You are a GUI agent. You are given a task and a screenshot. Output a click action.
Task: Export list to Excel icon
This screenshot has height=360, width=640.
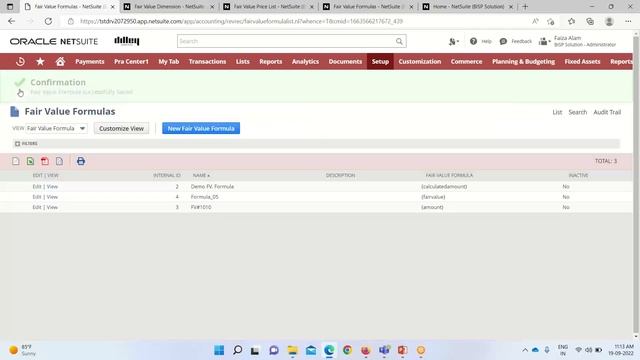click(30, 161)
